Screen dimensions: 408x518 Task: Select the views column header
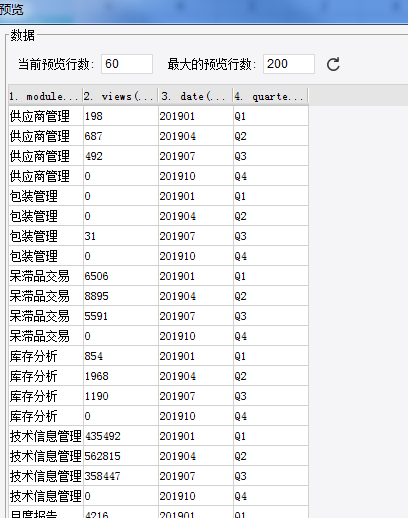120,97
